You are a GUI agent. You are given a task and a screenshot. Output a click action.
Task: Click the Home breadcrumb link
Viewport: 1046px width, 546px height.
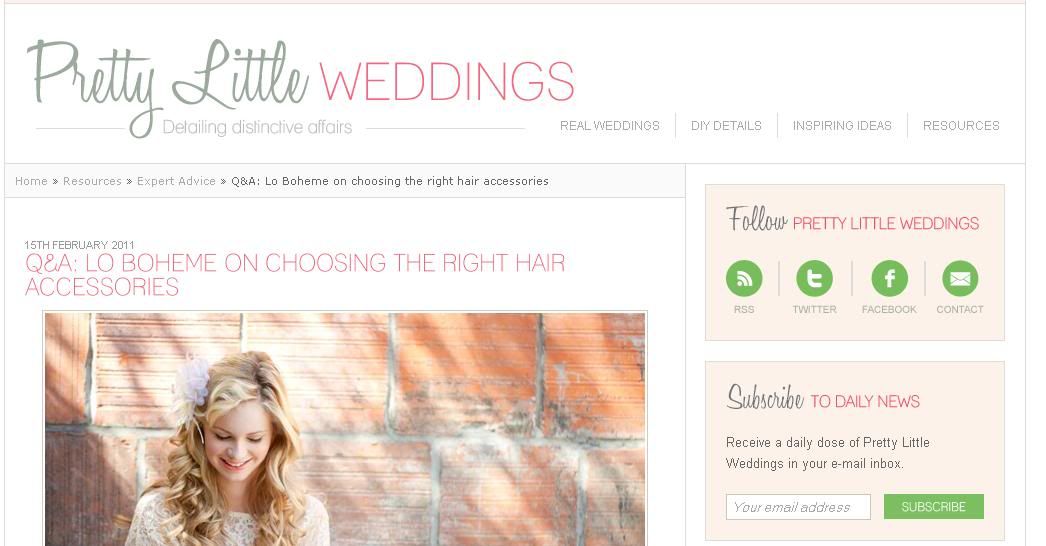(31, 181)
